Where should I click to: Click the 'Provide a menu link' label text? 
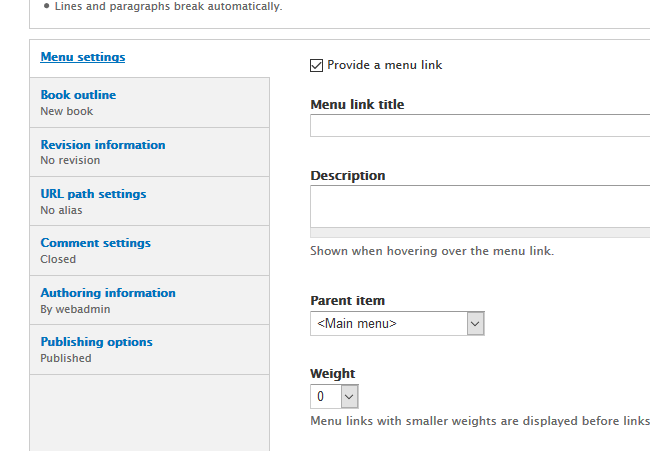[x=384, y=65]
